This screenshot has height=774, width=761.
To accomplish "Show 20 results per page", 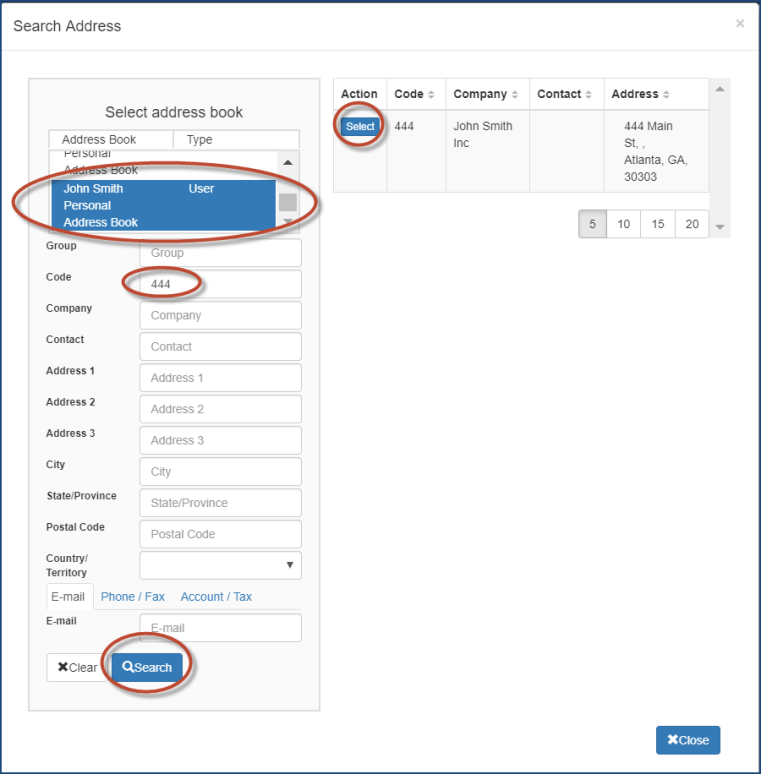I will [x=692, y=224].
